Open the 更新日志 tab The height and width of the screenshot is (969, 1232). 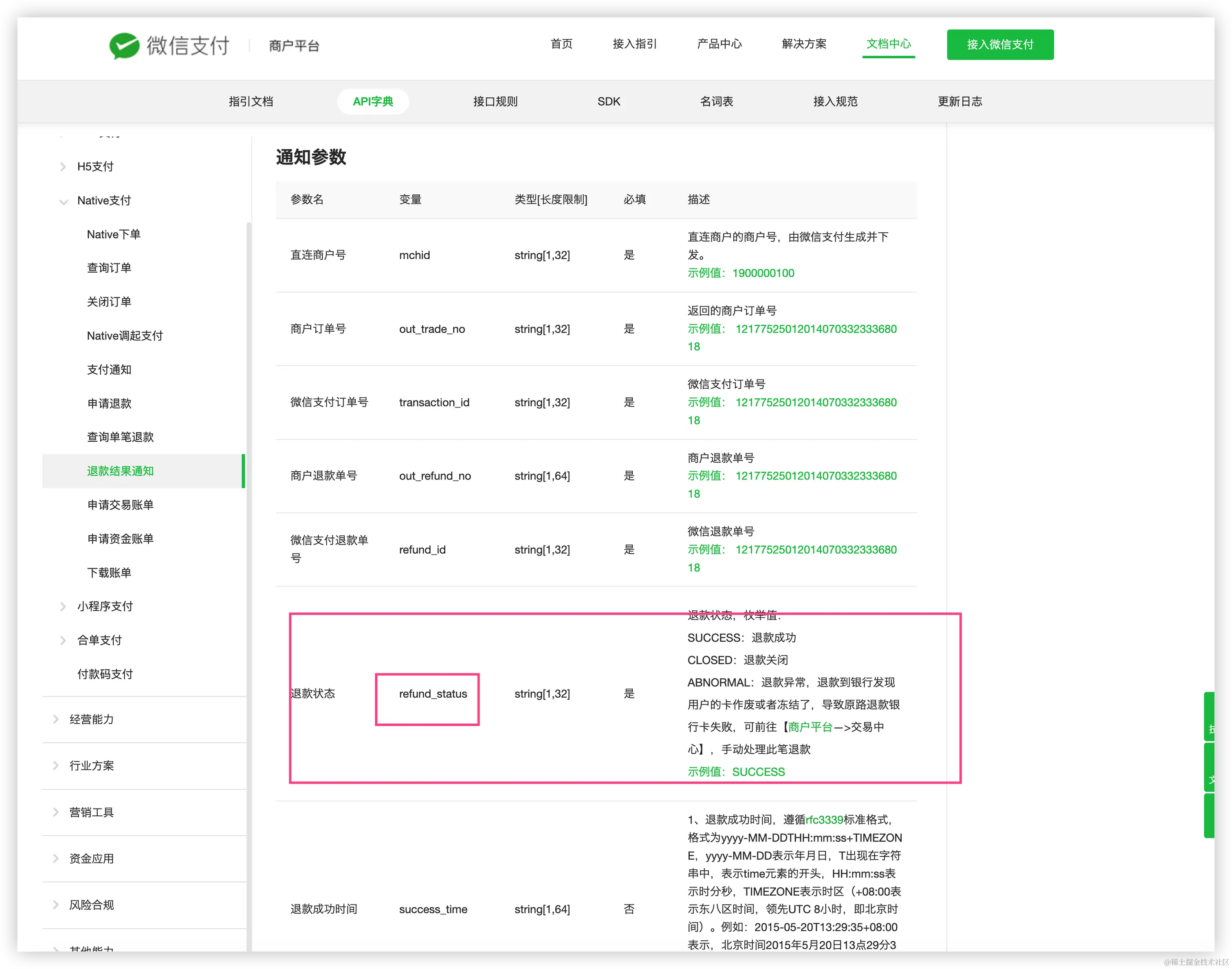(x=960, y=101)
